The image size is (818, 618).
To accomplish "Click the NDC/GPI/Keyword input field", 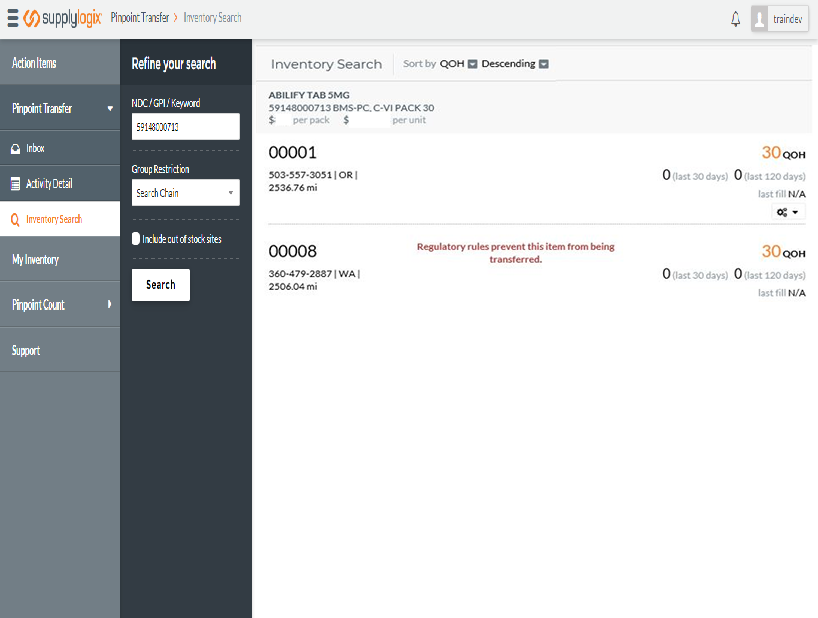I will (185, 126).
